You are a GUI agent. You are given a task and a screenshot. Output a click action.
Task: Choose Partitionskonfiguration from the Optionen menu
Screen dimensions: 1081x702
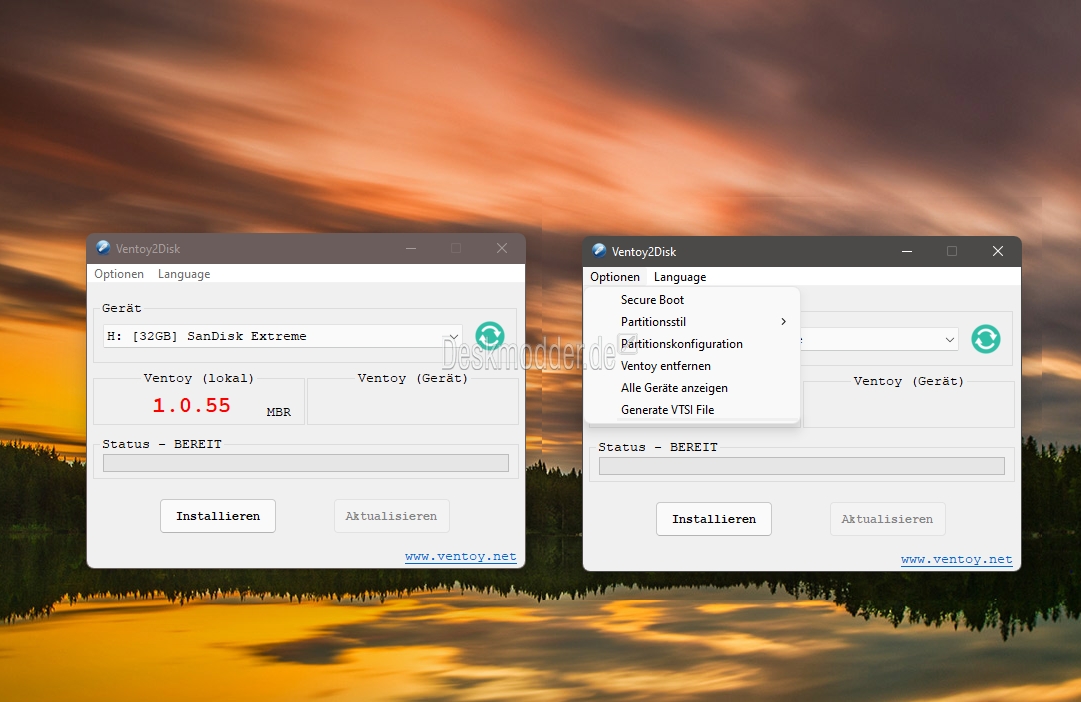click(692, 343)
